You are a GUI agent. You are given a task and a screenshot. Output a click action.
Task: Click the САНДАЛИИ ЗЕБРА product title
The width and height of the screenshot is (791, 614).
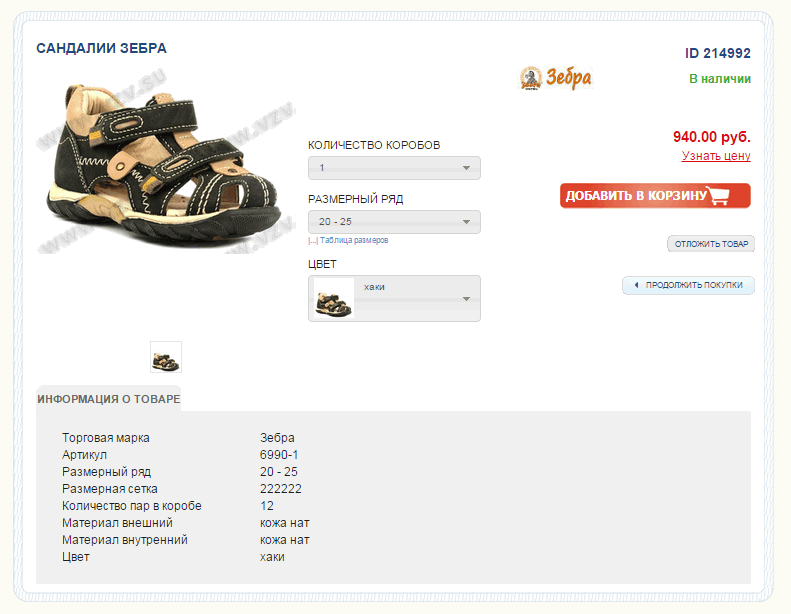[101, 48]
